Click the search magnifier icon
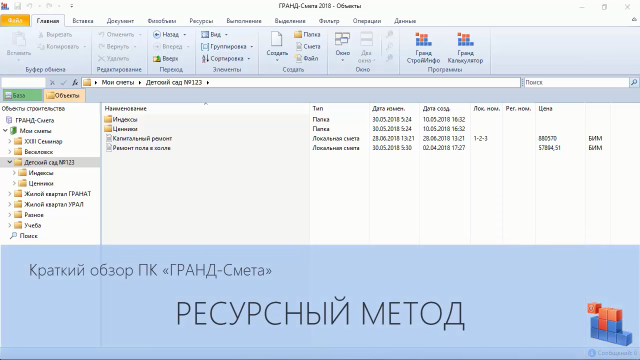This screenshot has height=360, width=640. 633,82
